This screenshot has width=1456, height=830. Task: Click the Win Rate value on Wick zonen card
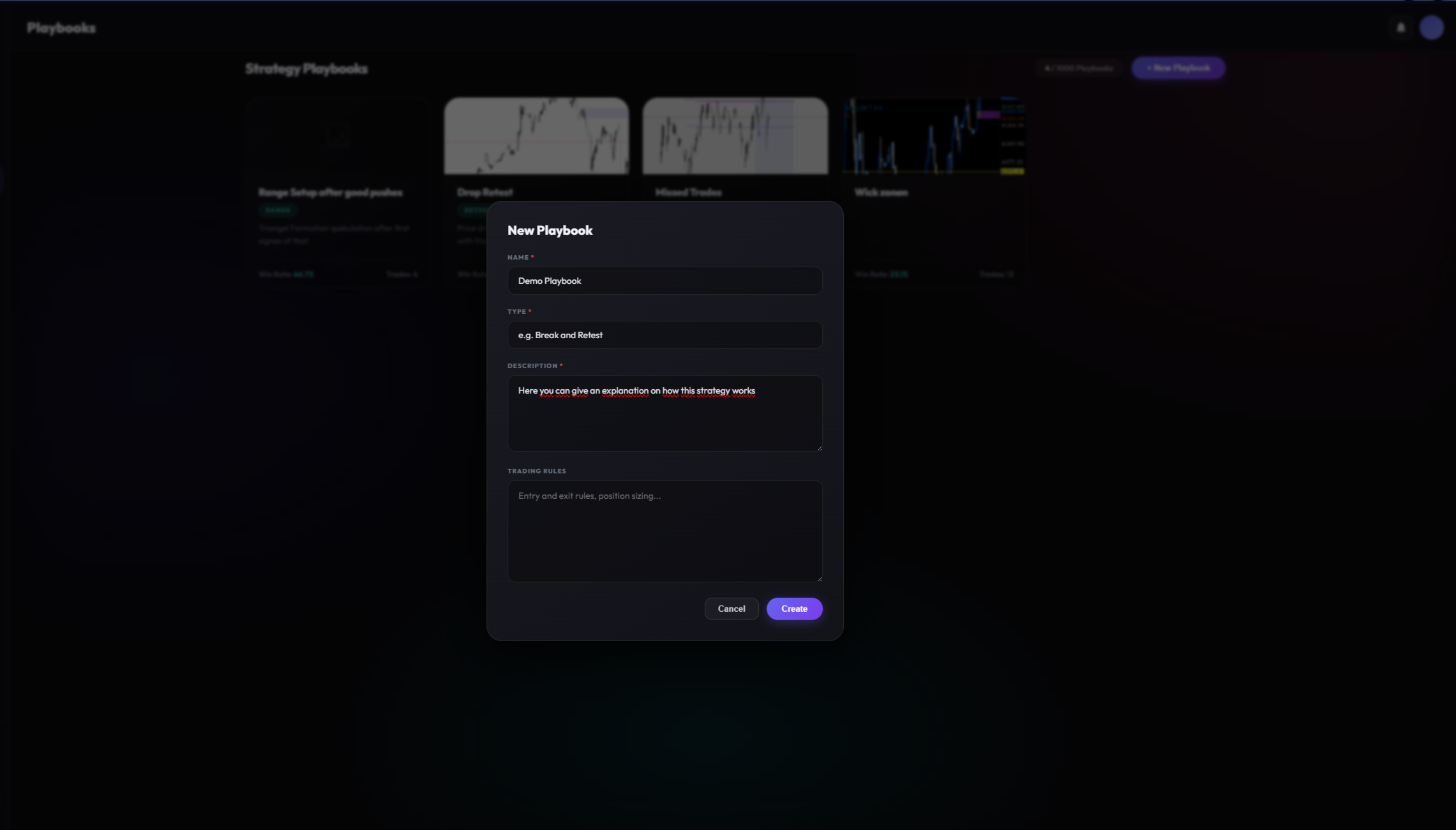tap(899, 274)
